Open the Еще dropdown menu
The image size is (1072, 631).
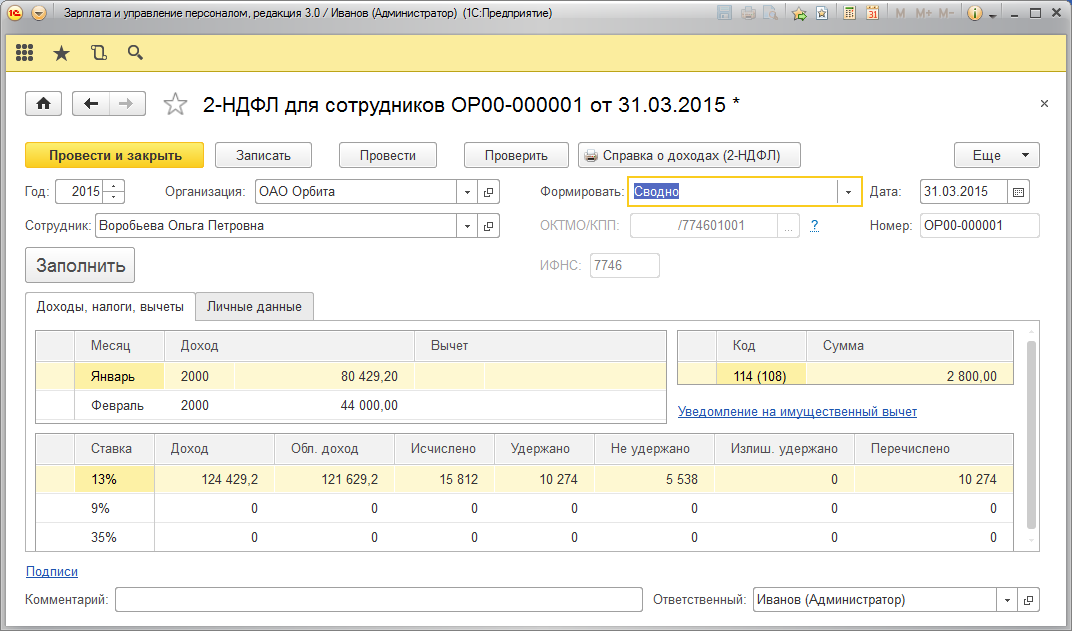pyautogui.click(x=997, y=155)
